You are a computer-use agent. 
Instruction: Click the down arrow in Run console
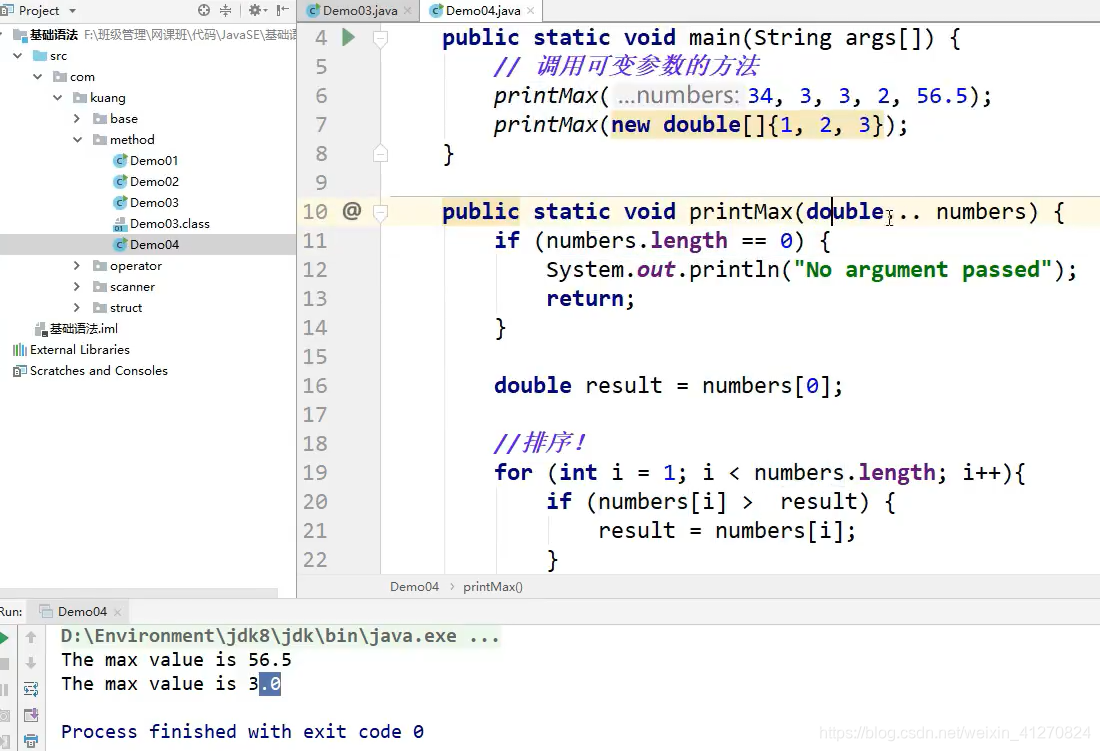[x=31, y=663]
